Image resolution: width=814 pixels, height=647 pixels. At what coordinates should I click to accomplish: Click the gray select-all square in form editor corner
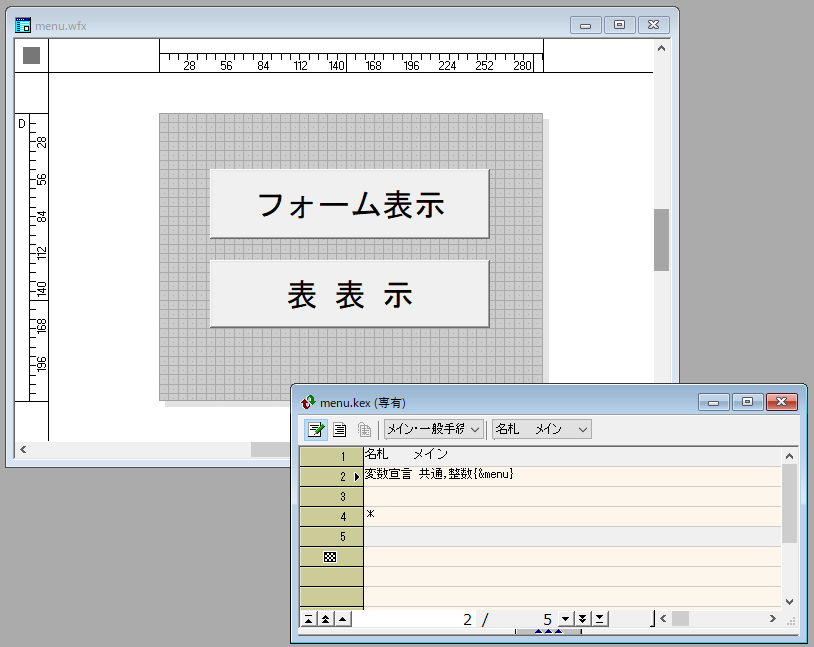coord(32,56)
